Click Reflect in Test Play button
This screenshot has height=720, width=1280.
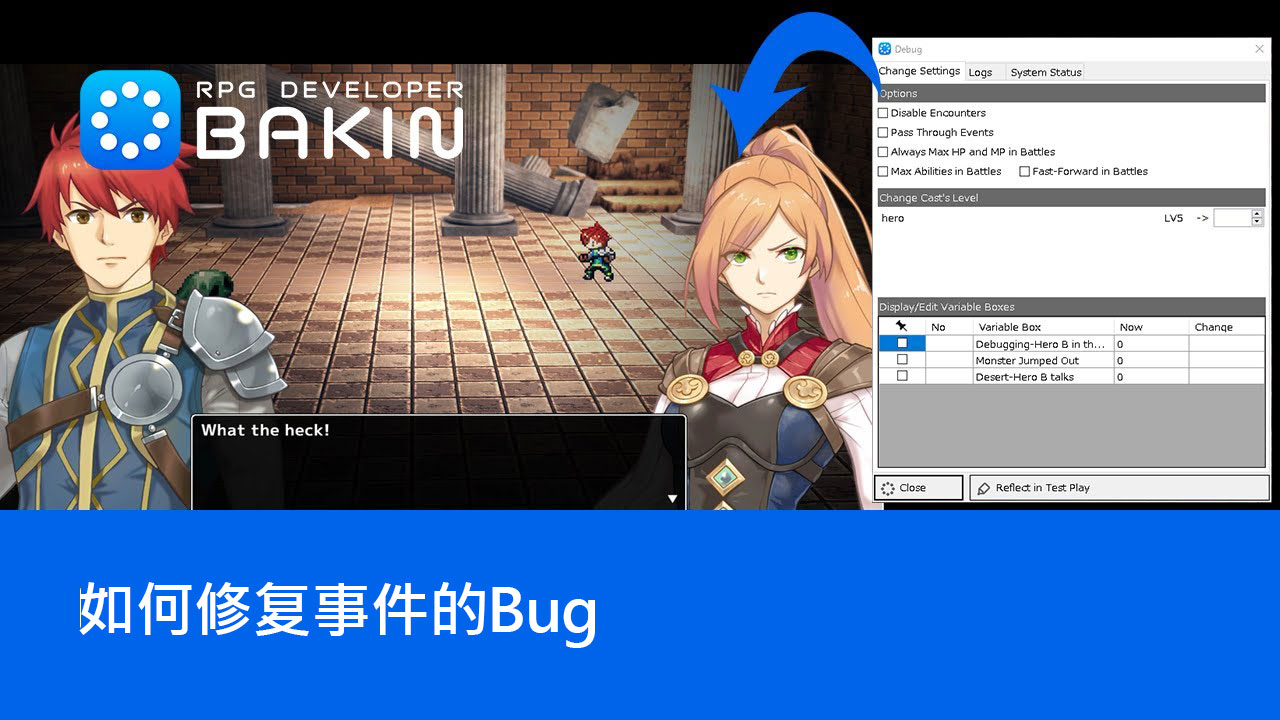pos(1118,488)
